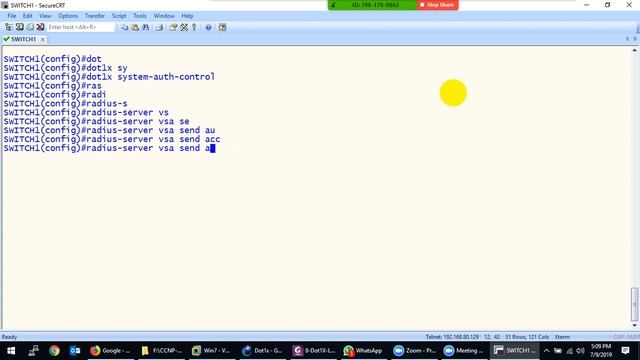
Task: Switch to Firefox Google taskbar window
Action: (110, 351)
